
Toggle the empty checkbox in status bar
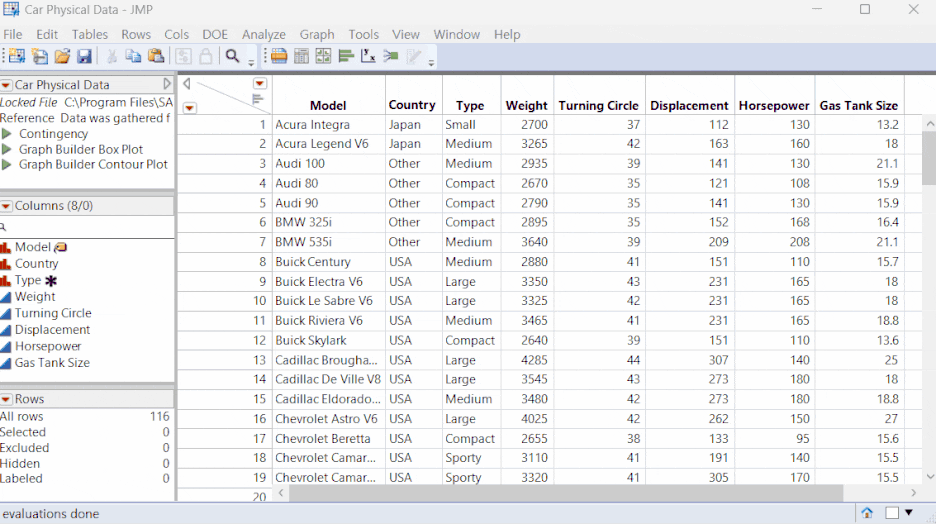[x=892, y=513]
